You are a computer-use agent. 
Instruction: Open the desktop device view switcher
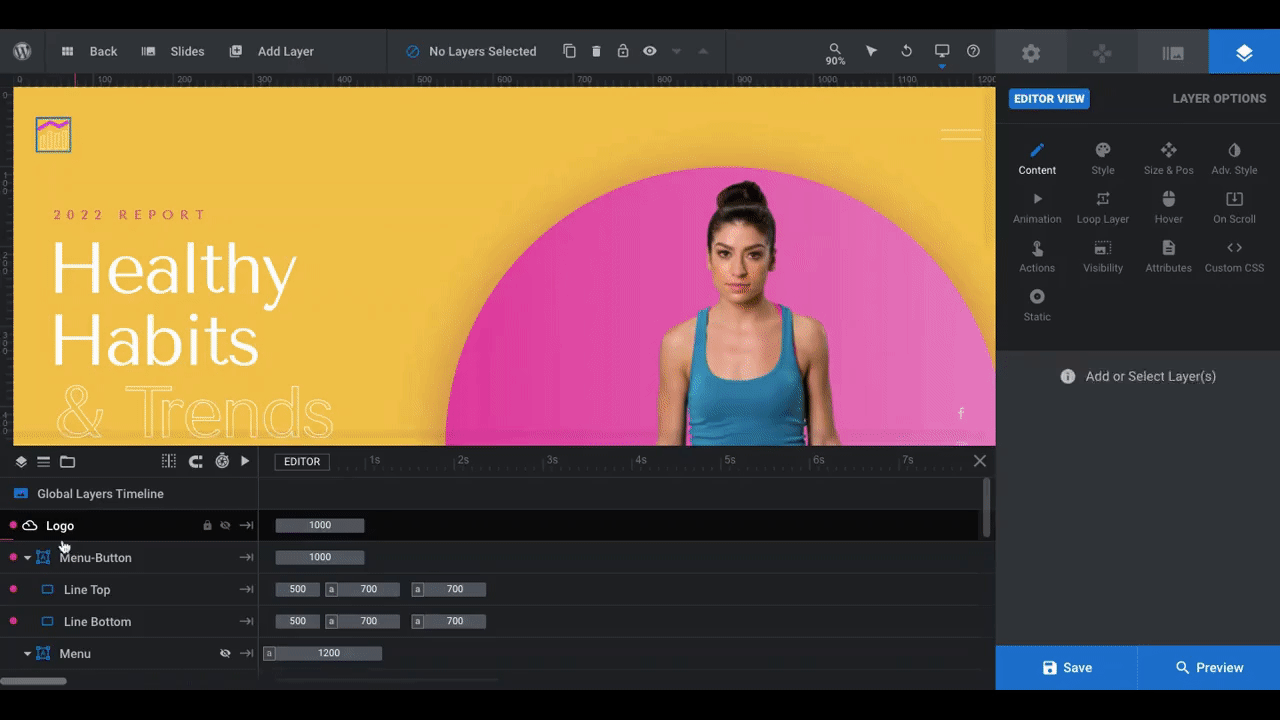[942, 53]
